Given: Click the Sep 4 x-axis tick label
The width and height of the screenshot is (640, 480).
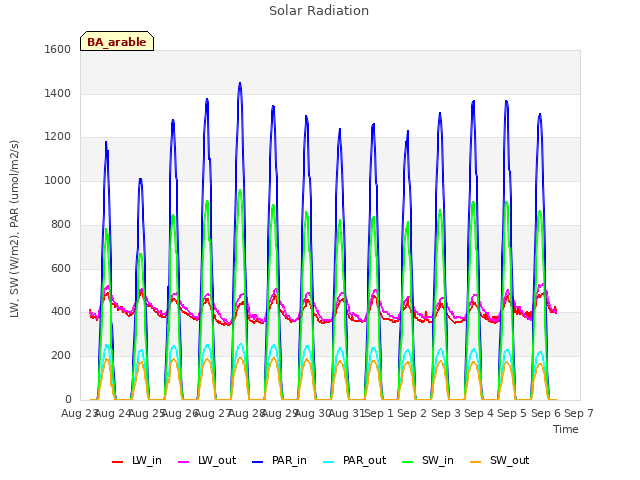Looking at the screenshot, I should tap(479, 413).
